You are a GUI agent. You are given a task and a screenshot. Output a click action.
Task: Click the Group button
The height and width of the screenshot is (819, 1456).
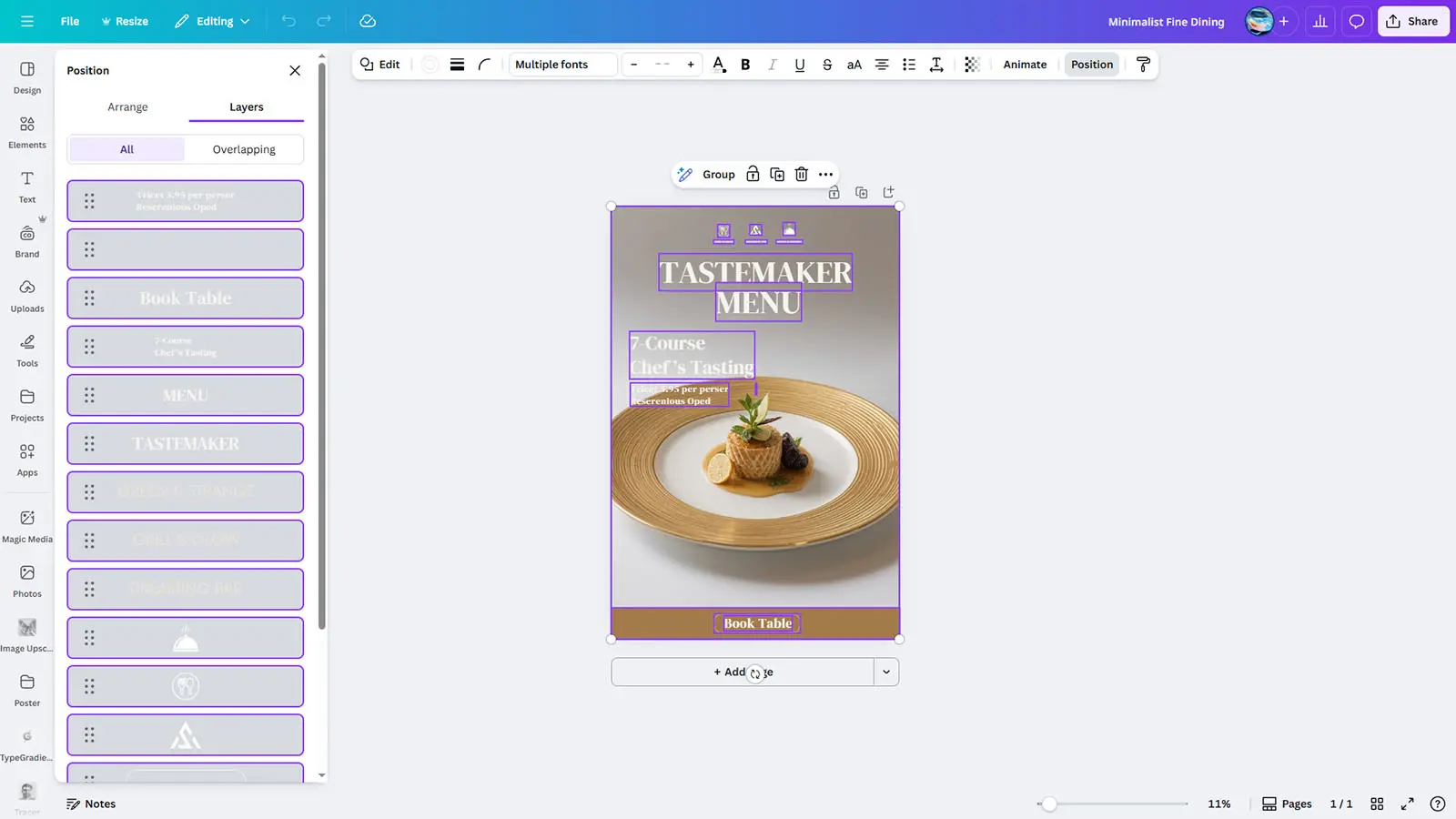pyautogui.click(x=718, y=175)
